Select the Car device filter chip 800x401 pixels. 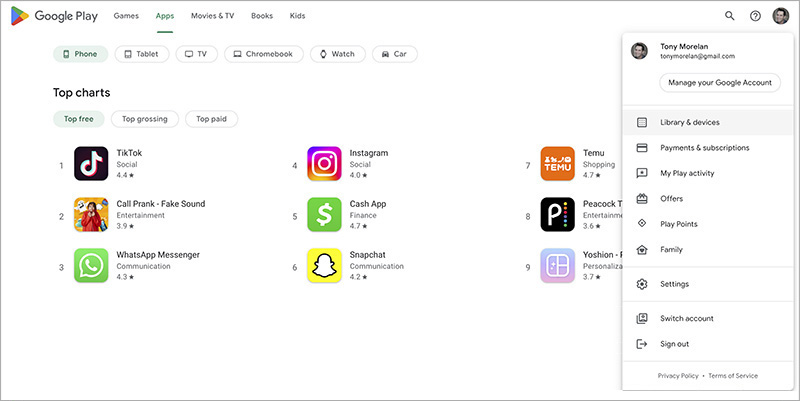click(395, 54)
